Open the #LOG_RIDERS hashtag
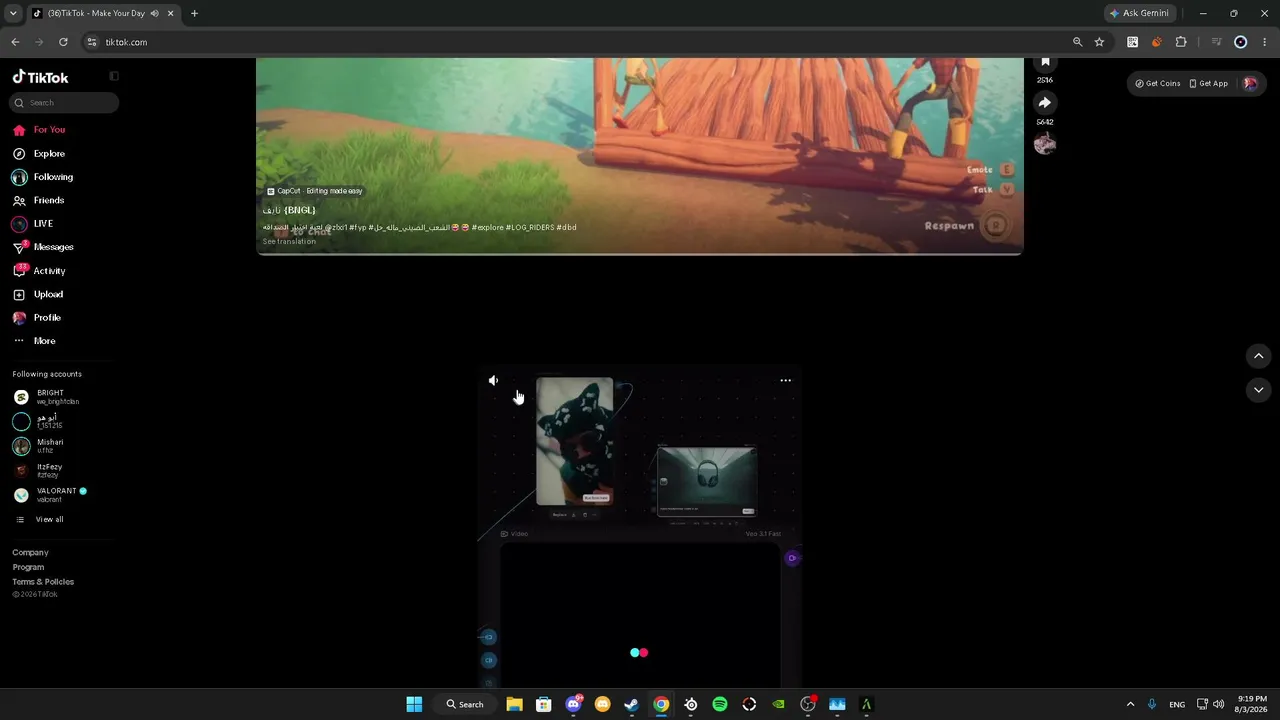The height and width of the screenshot is (720, 1280). pos(530,228)
